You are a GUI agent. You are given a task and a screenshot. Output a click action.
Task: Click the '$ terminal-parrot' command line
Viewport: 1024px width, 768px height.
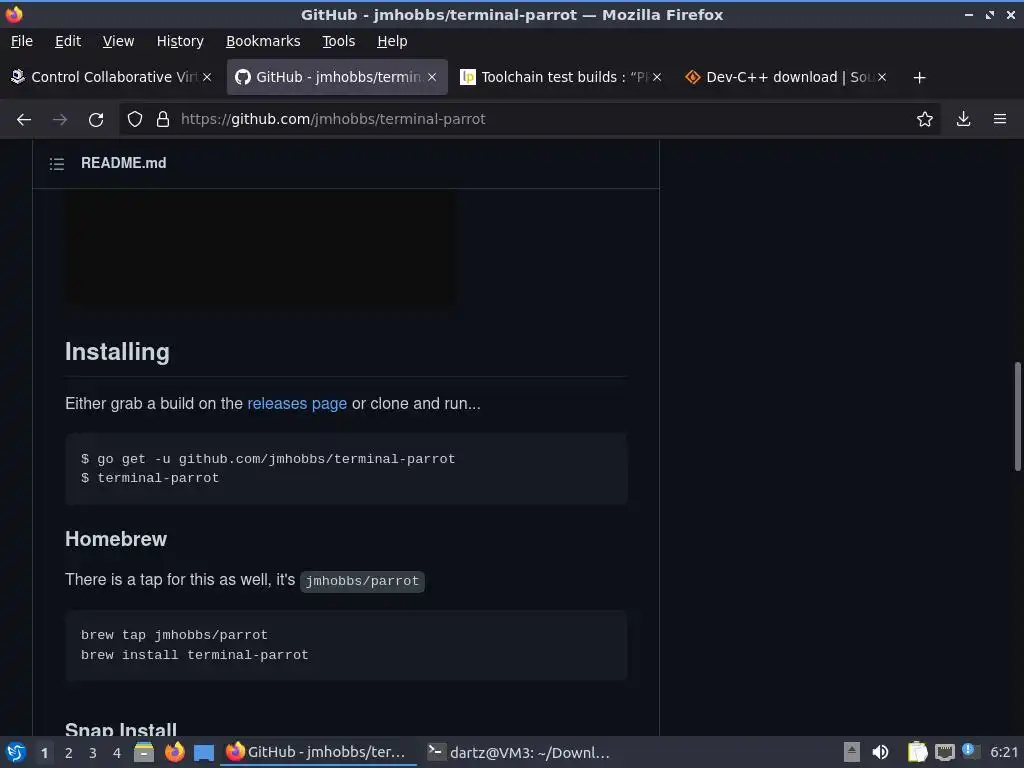pos(150,478)
